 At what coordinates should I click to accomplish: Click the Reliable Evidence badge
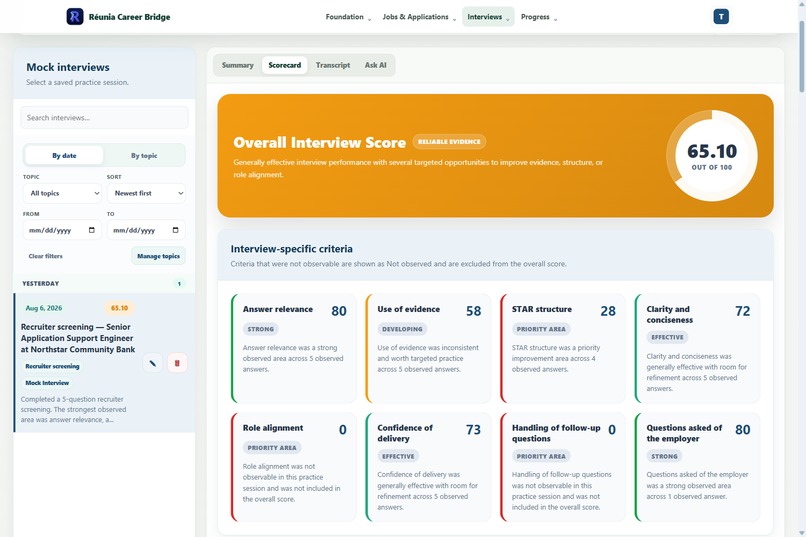click(449, 142)
